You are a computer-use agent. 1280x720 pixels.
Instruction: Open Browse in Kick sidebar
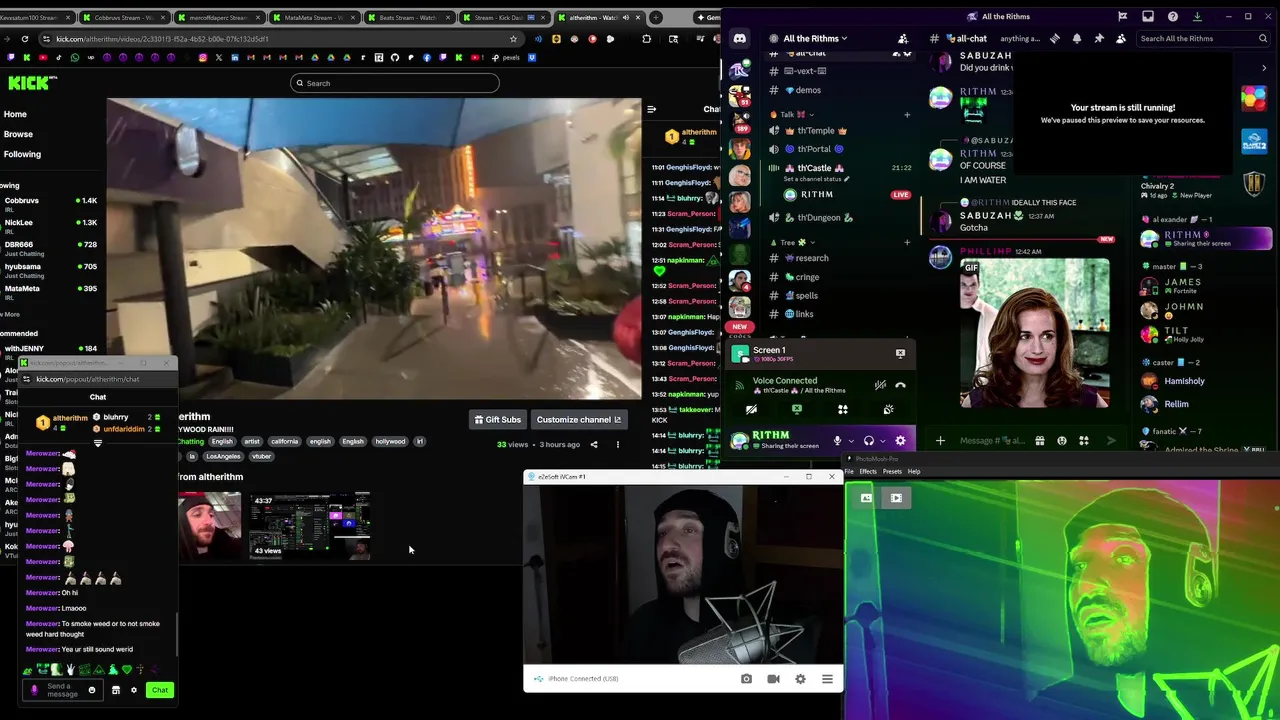point(18,134)
